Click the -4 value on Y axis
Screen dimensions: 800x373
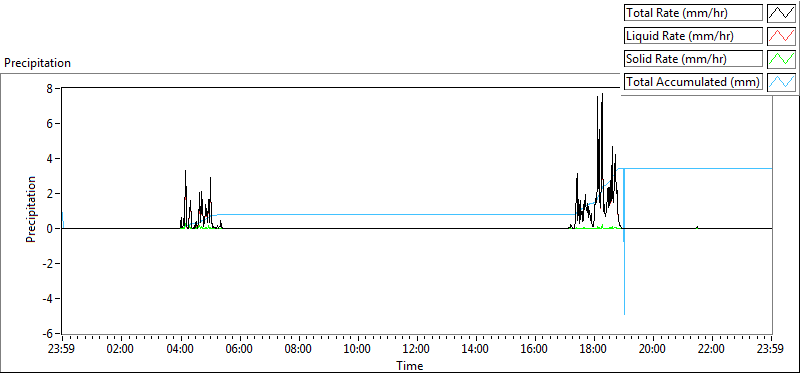(x=48, y=299)
